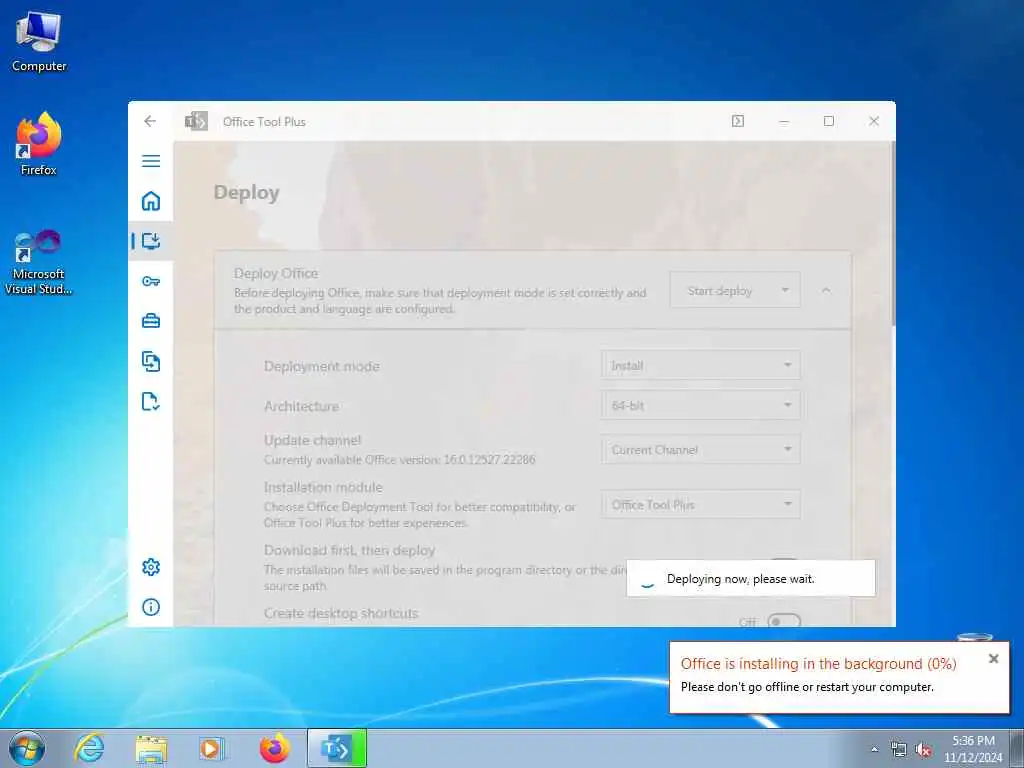Click 'Download first, then deploy' label

tap(349, 550)
